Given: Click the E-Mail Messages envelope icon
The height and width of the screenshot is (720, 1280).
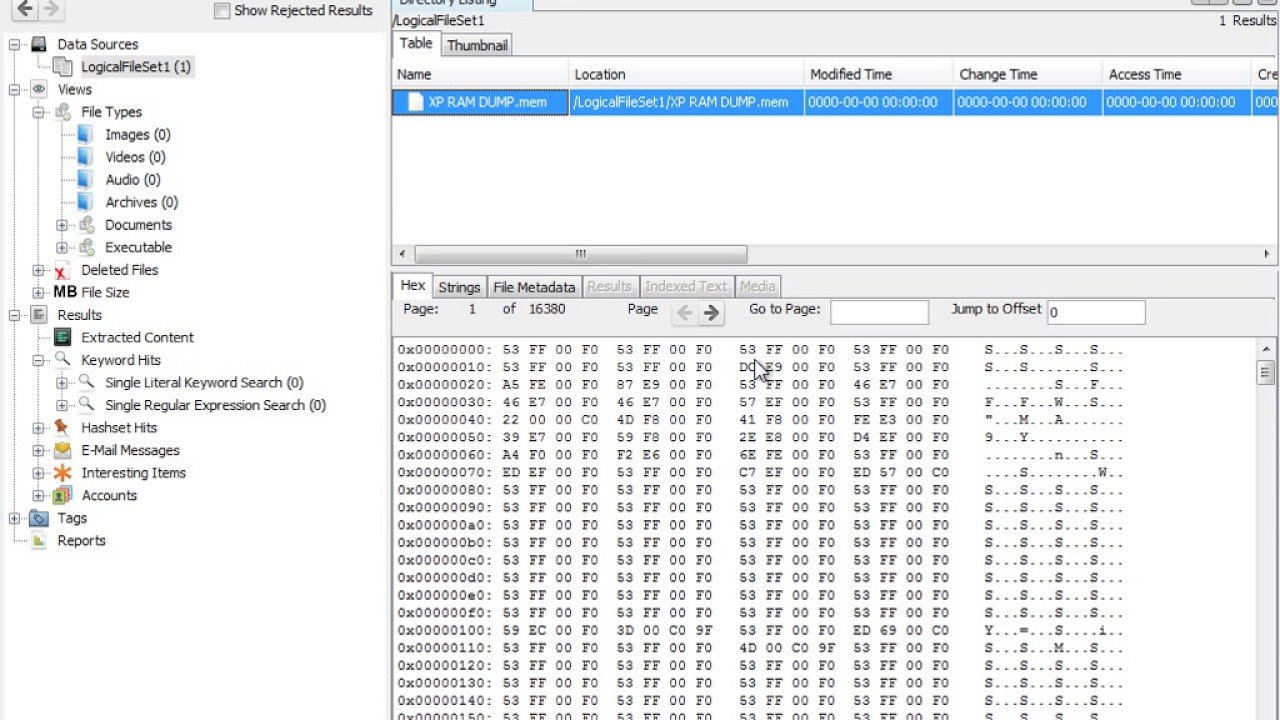Looking at the screenshot, I should click(62, 450).
